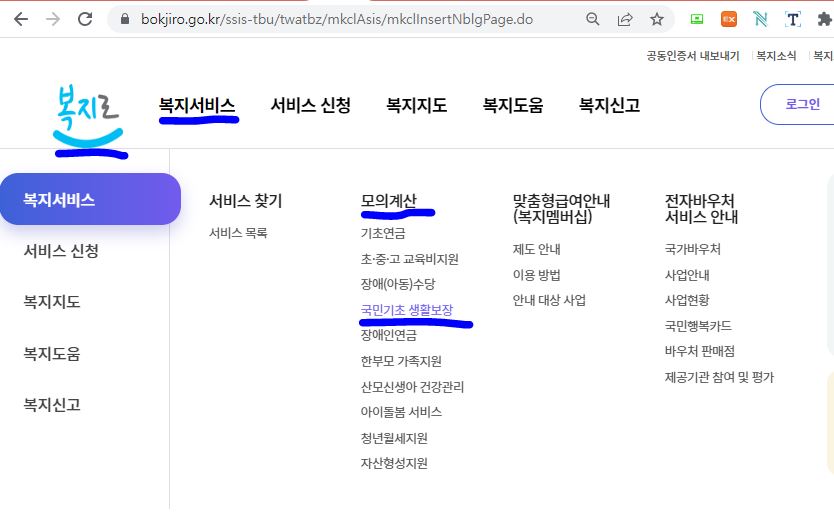Open 공동인증서 내보내기 link
The image size is (834, 512).
pos(693,56)
